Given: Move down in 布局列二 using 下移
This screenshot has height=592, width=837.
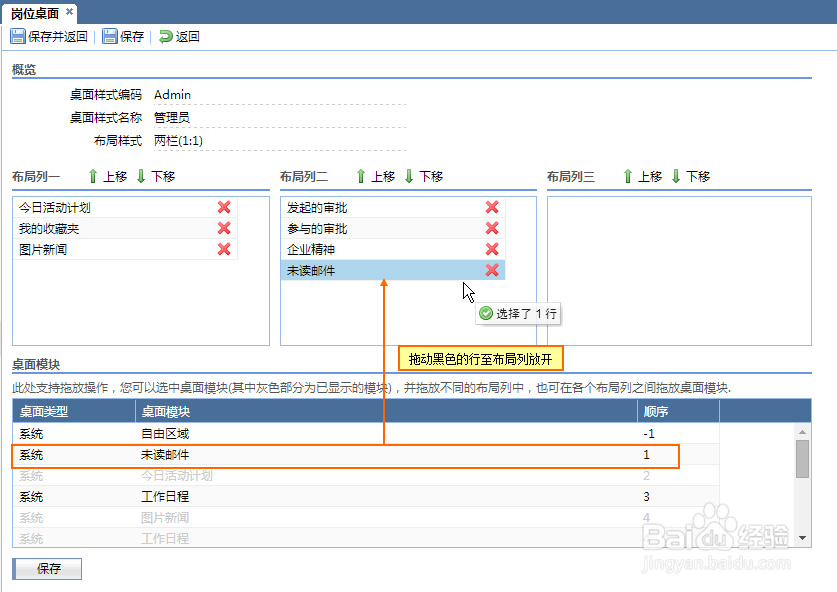Looking at the screenshot, I should click(x=424, y=176).
